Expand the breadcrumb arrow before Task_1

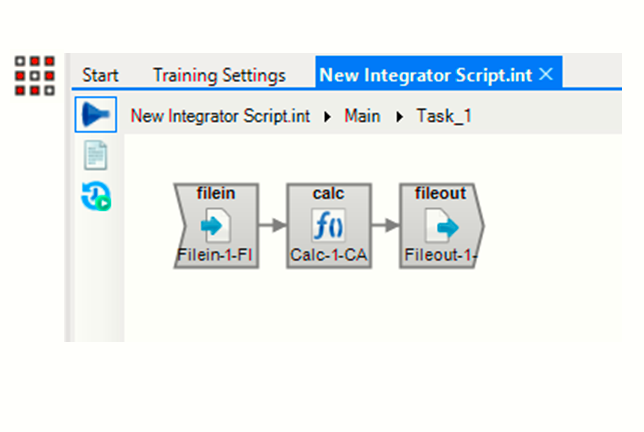[x=400, y=116]
